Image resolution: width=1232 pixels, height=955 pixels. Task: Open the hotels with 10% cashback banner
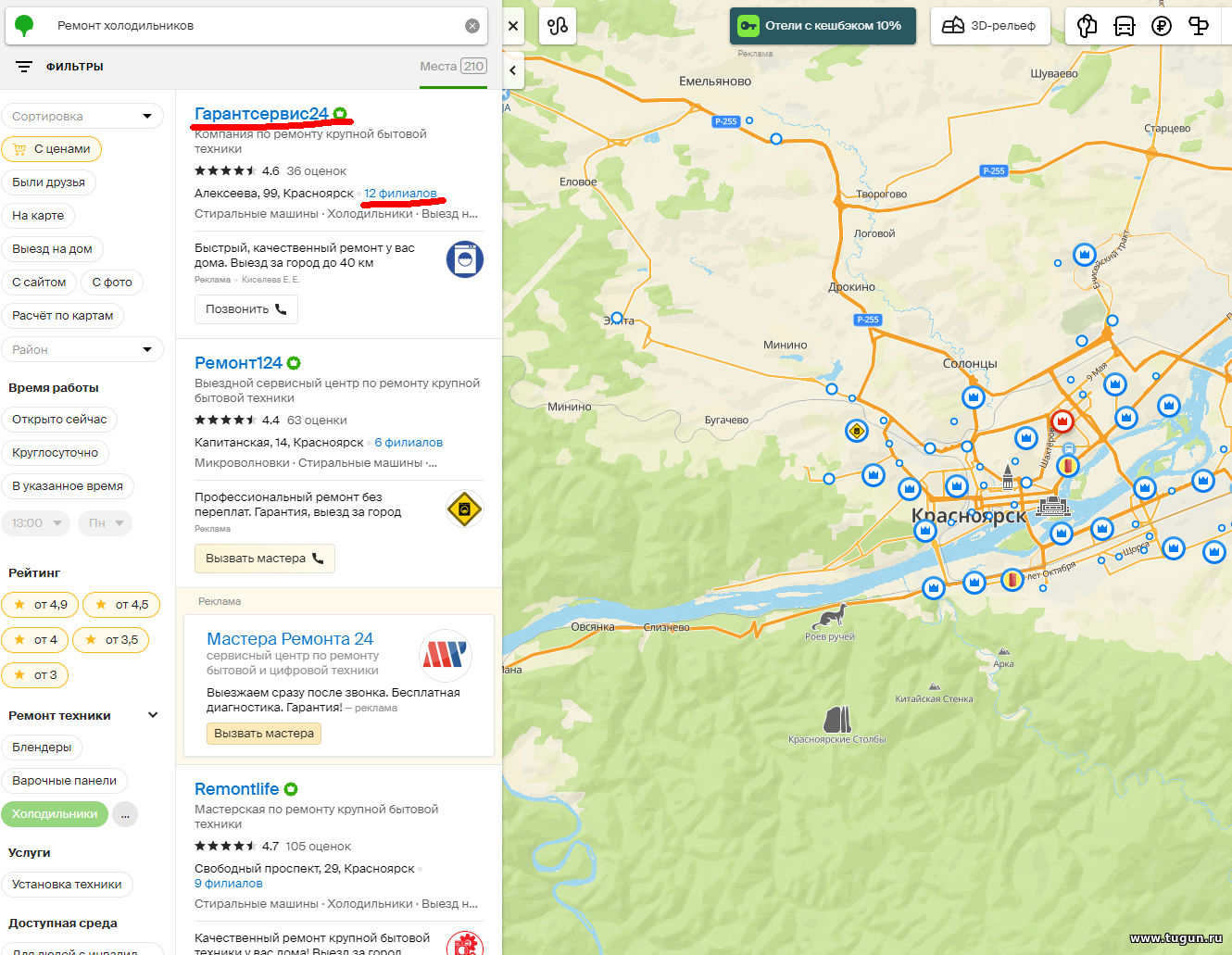[823, 26]
